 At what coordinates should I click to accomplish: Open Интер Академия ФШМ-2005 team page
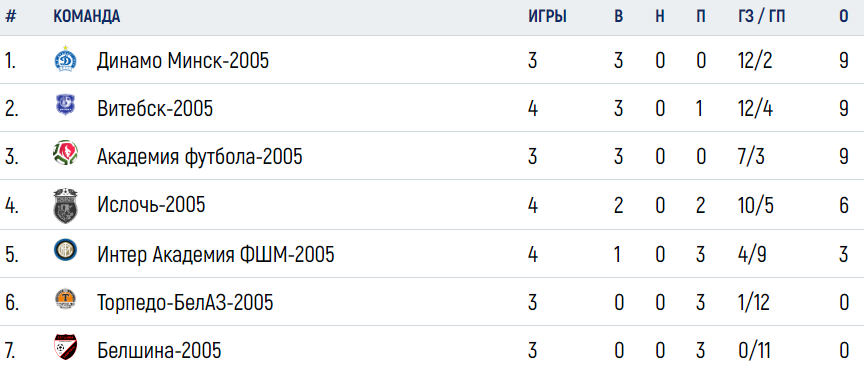215,254
